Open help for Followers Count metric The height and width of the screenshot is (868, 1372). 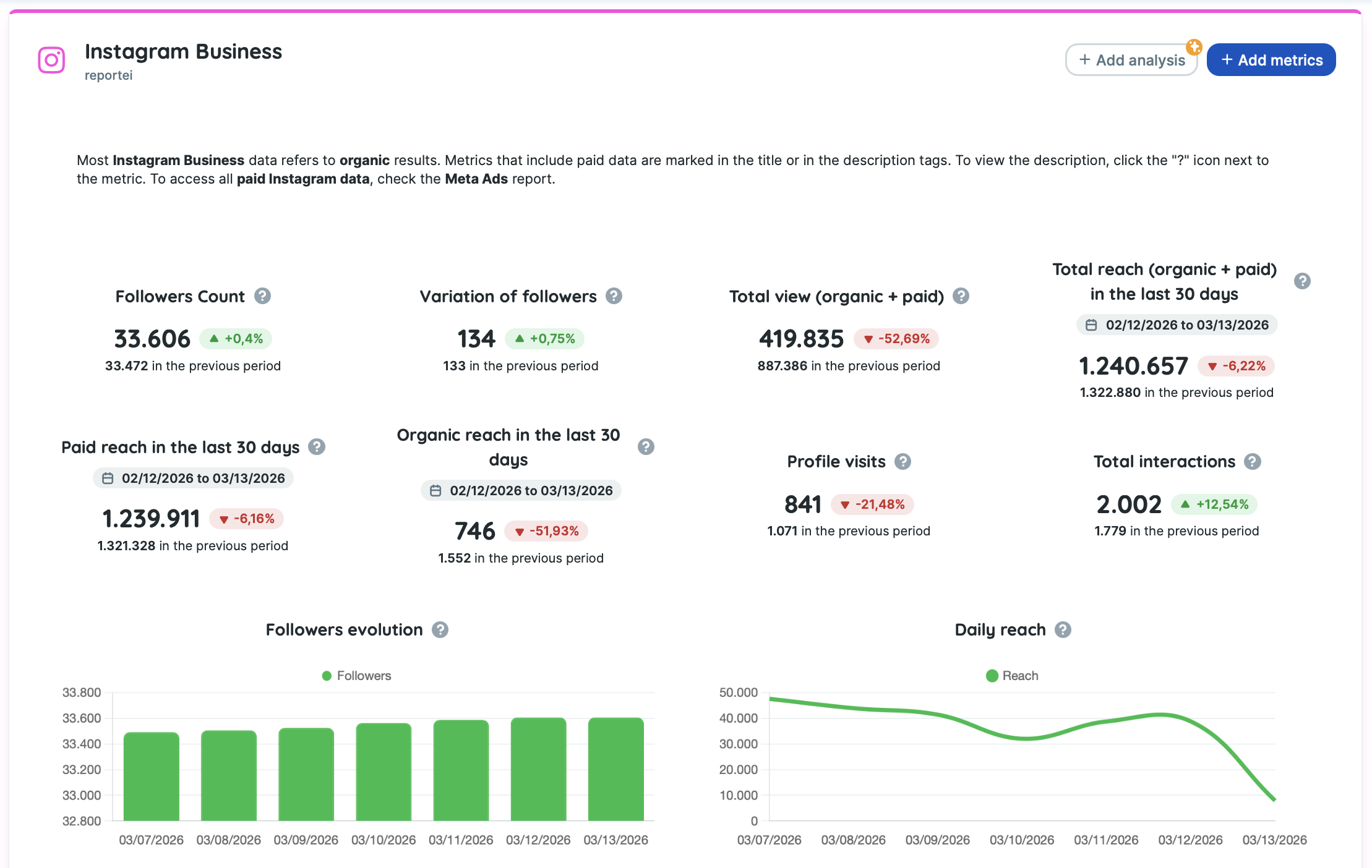(x=263, y=296)
